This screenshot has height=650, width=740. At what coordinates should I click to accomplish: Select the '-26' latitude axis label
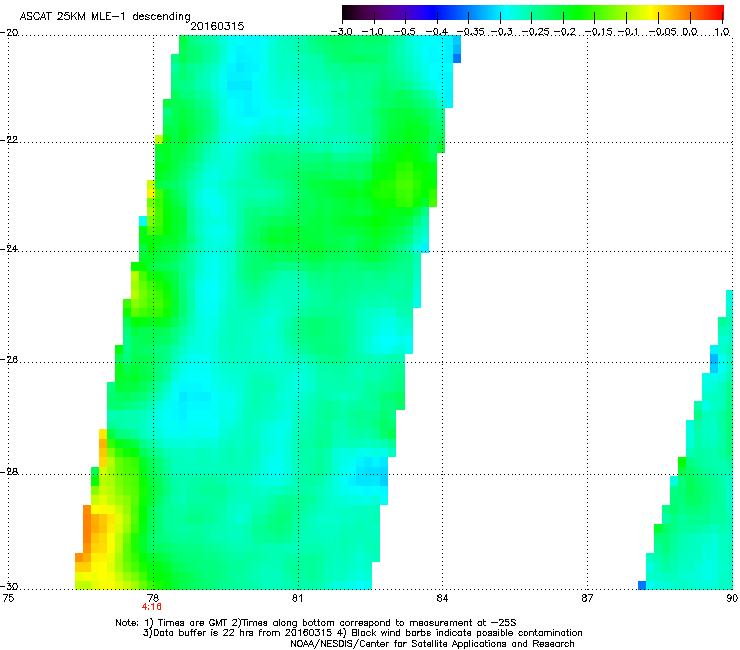[x=9, y=360]
